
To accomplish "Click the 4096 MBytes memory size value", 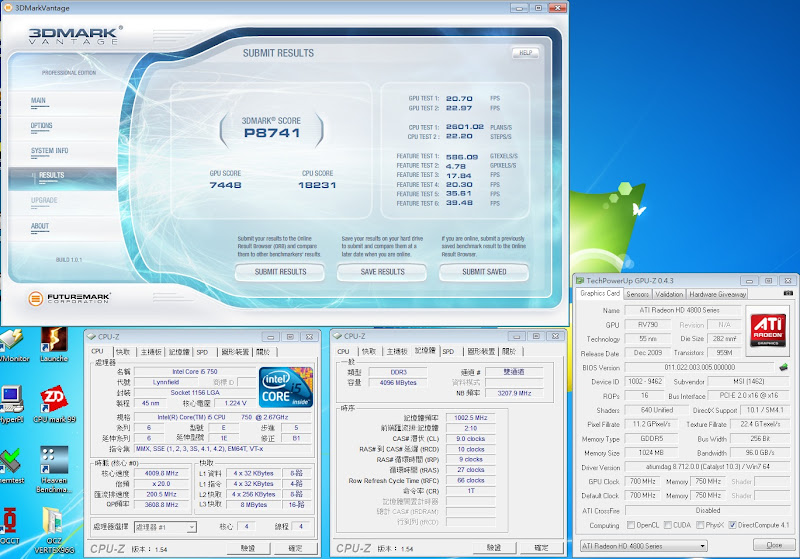I will click(x=398, y=383).
